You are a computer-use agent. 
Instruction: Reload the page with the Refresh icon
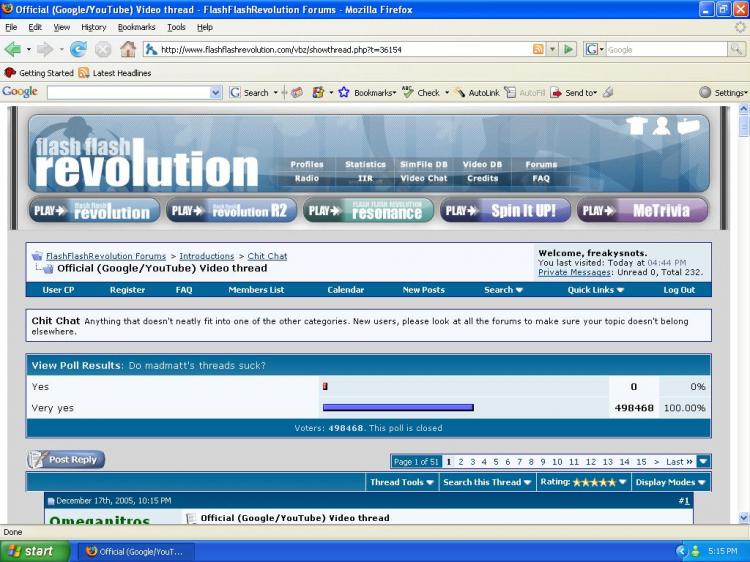pos(78,49)
